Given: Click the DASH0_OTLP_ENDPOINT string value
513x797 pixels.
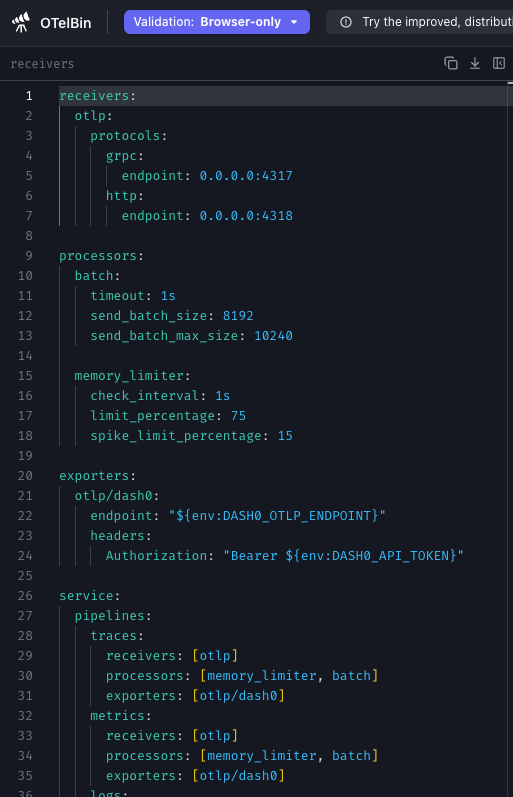Looking at the screenshot, I should coord(277,516).
